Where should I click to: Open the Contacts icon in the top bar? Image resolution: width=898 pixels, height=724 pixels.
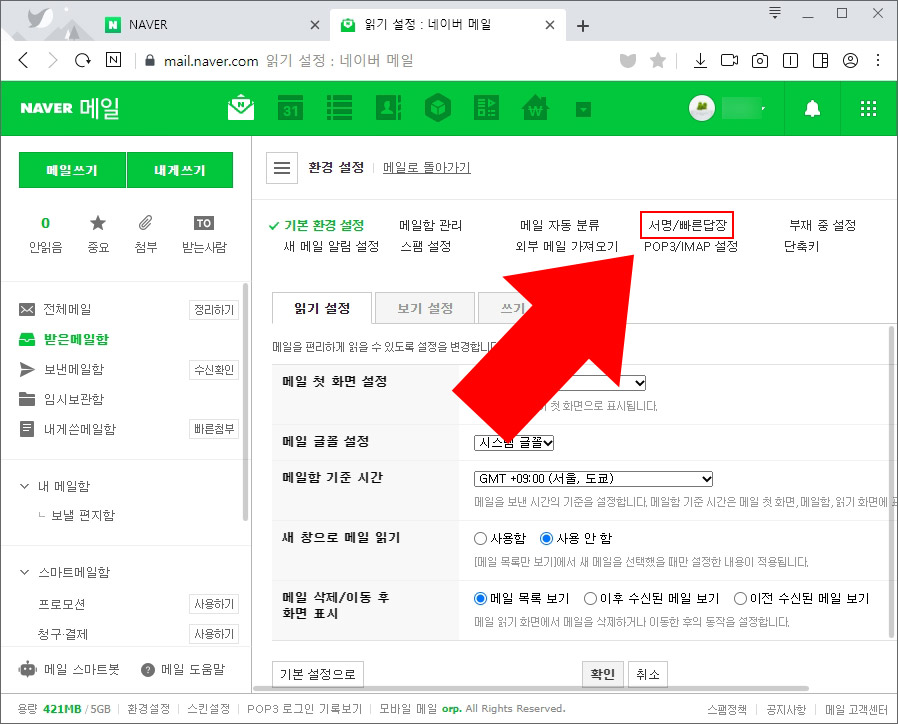coord(388,108)
